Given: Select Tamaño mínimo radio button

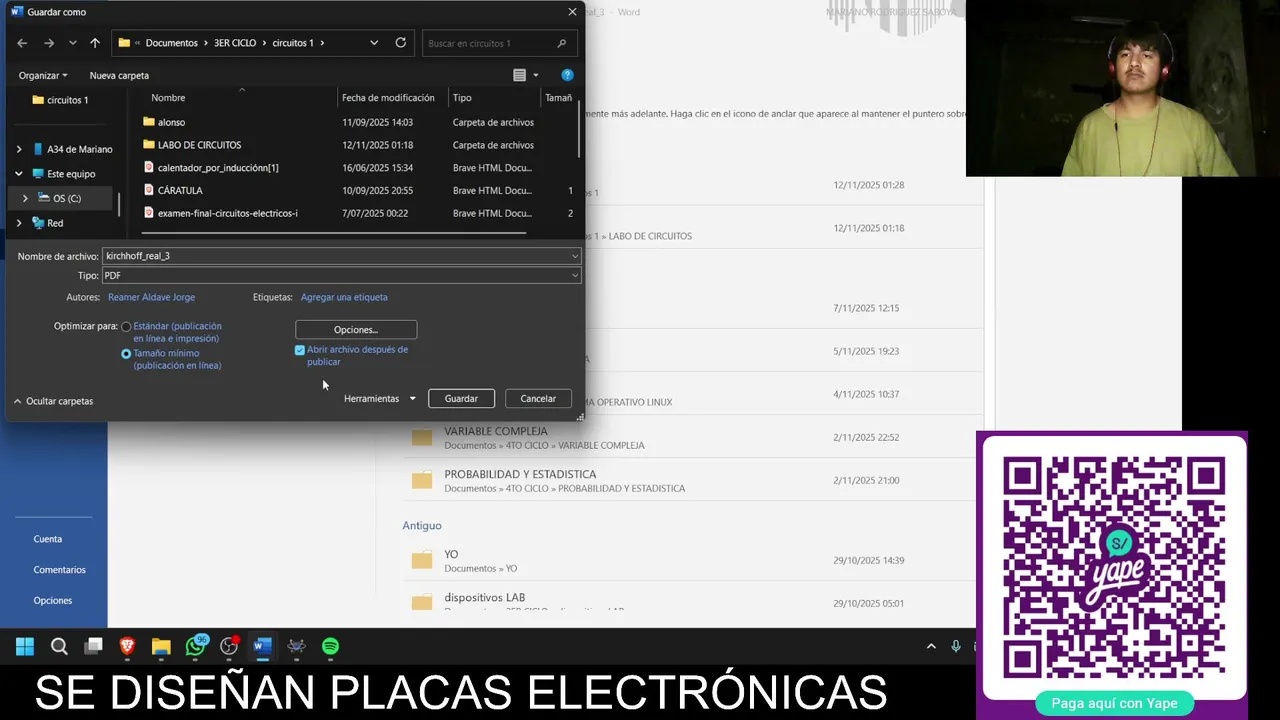Looking at the screenshot, I should point(126,354).
